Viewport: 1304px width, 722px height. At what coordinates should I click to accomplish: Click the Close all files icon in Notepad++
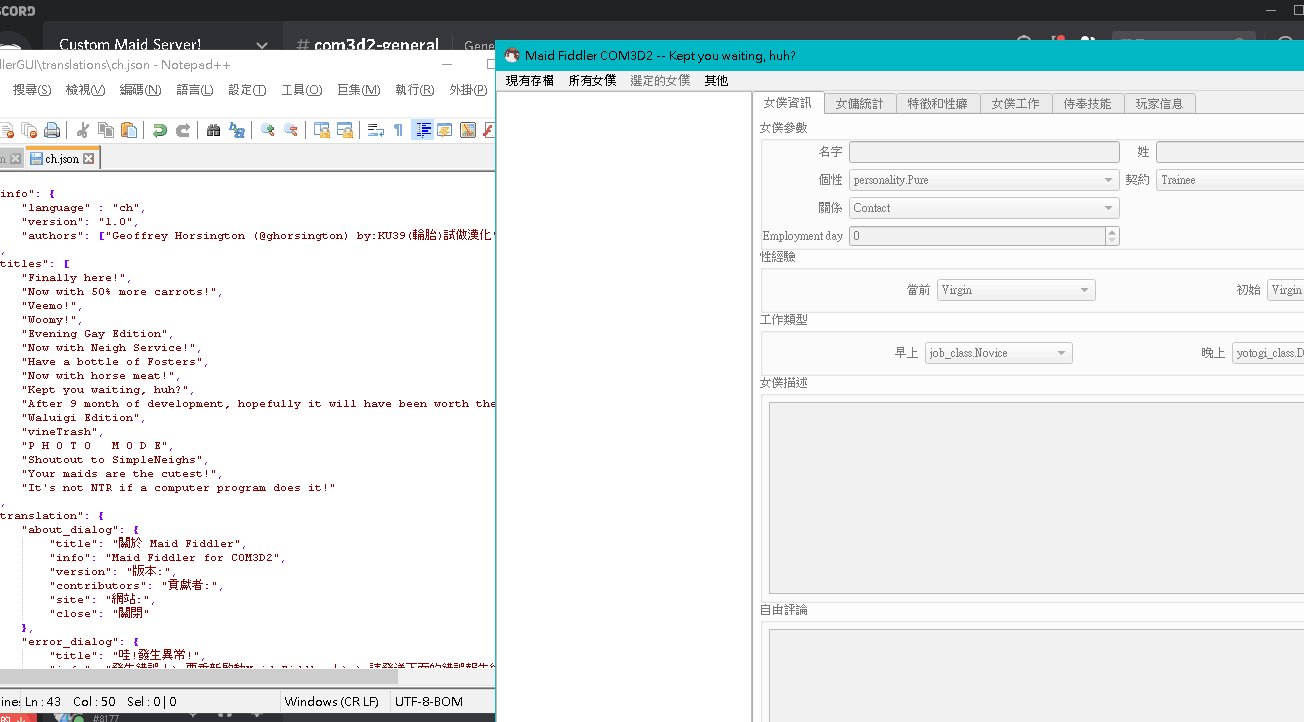click(29, 130)
